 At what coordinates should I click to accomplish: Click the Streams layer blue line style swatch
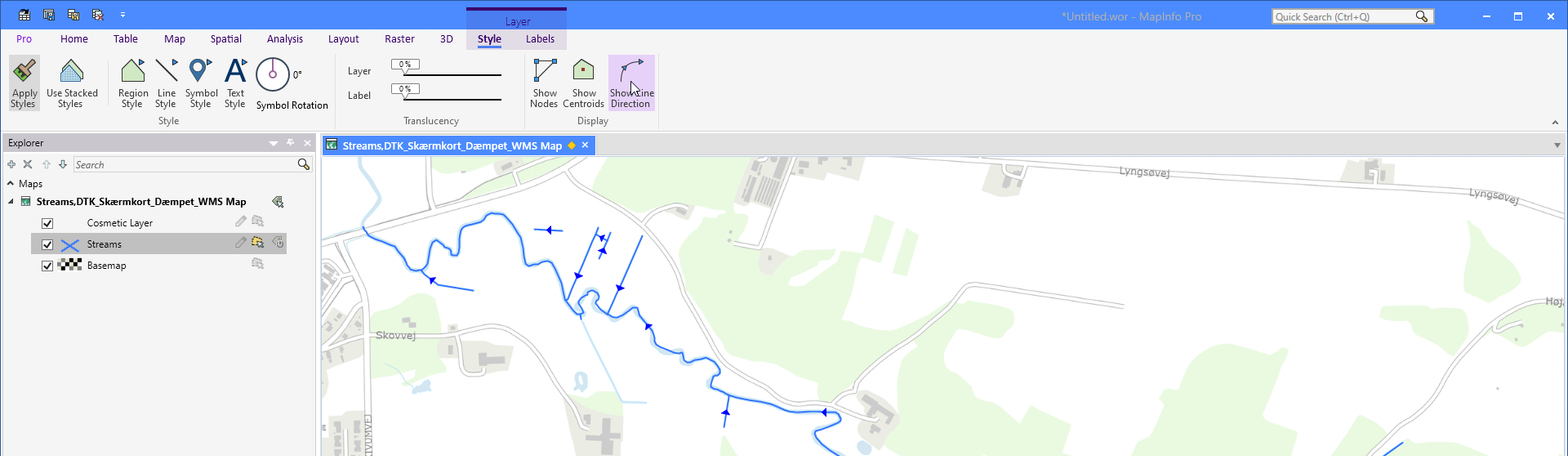(x=70, y=244)
